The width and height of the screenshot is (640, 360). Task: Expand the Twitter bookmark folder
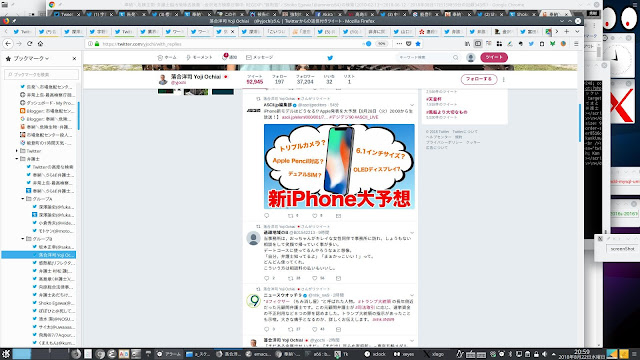pyautogui.click(x=17, y=151)
